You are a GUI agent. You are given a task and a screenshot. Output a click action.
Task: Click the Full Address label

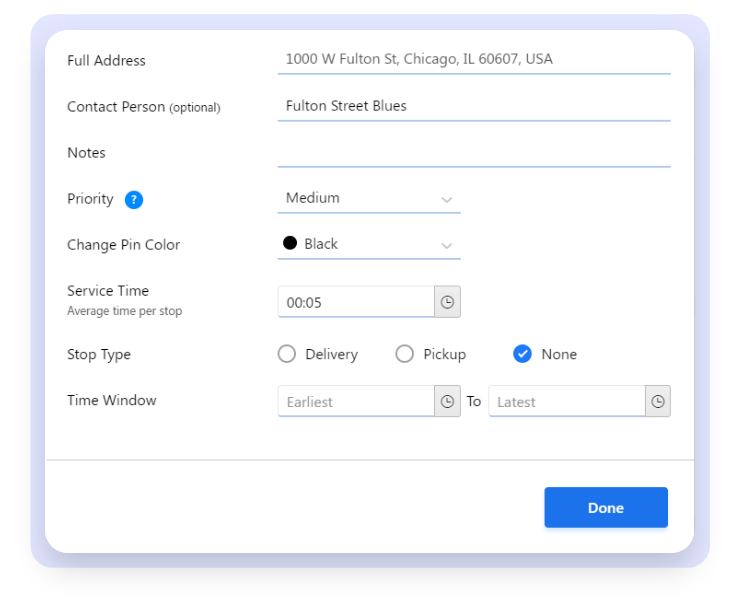(107, 61)
